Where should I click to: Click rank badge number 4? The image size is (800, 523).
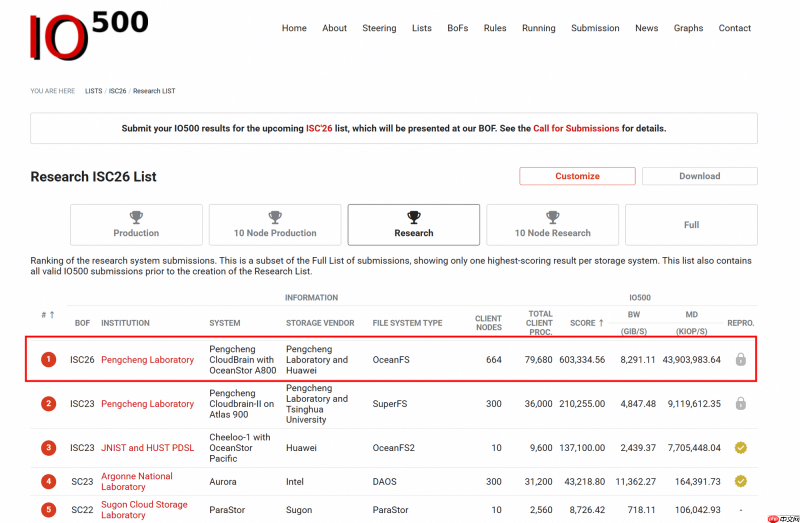pyautogui.click(x=48, y=481)
